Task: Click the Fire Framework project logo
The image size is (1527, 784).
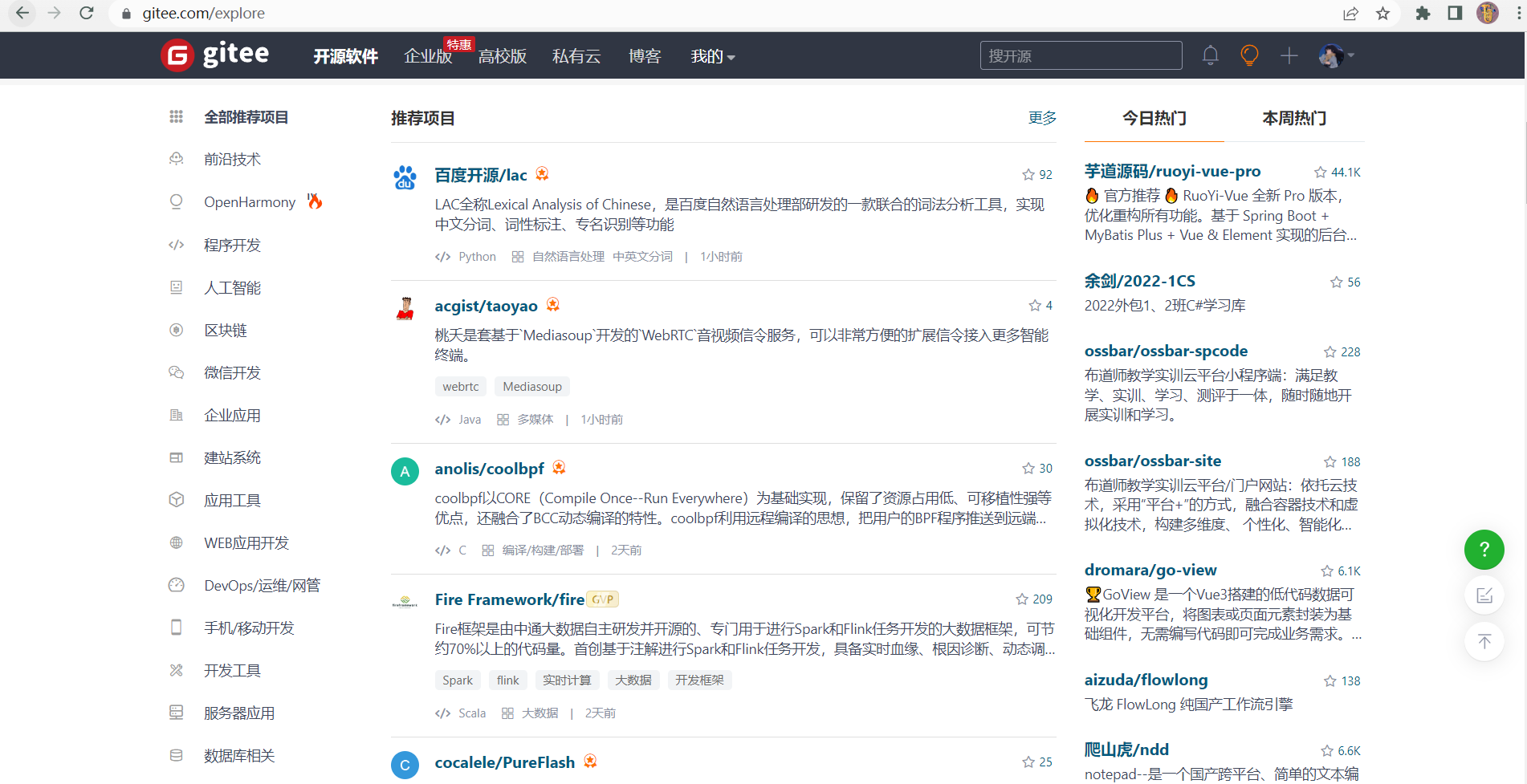Action: (405, 602)
